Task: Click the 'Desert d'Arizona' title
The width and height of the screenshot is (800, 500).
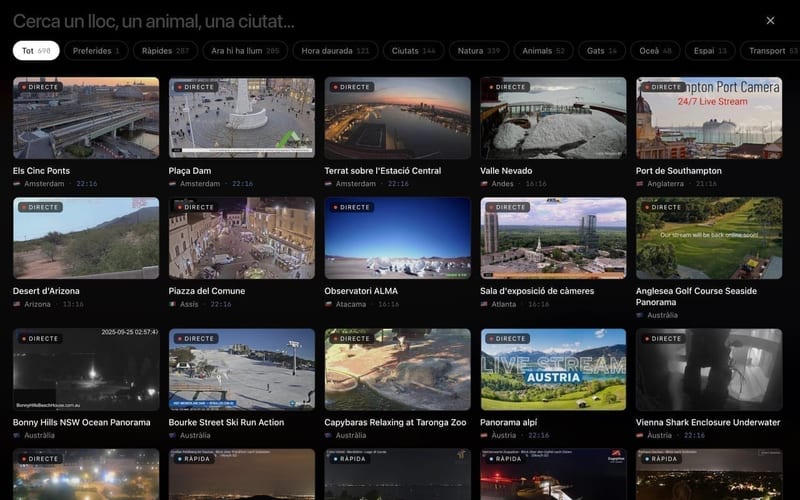Action: coord(46,291)
